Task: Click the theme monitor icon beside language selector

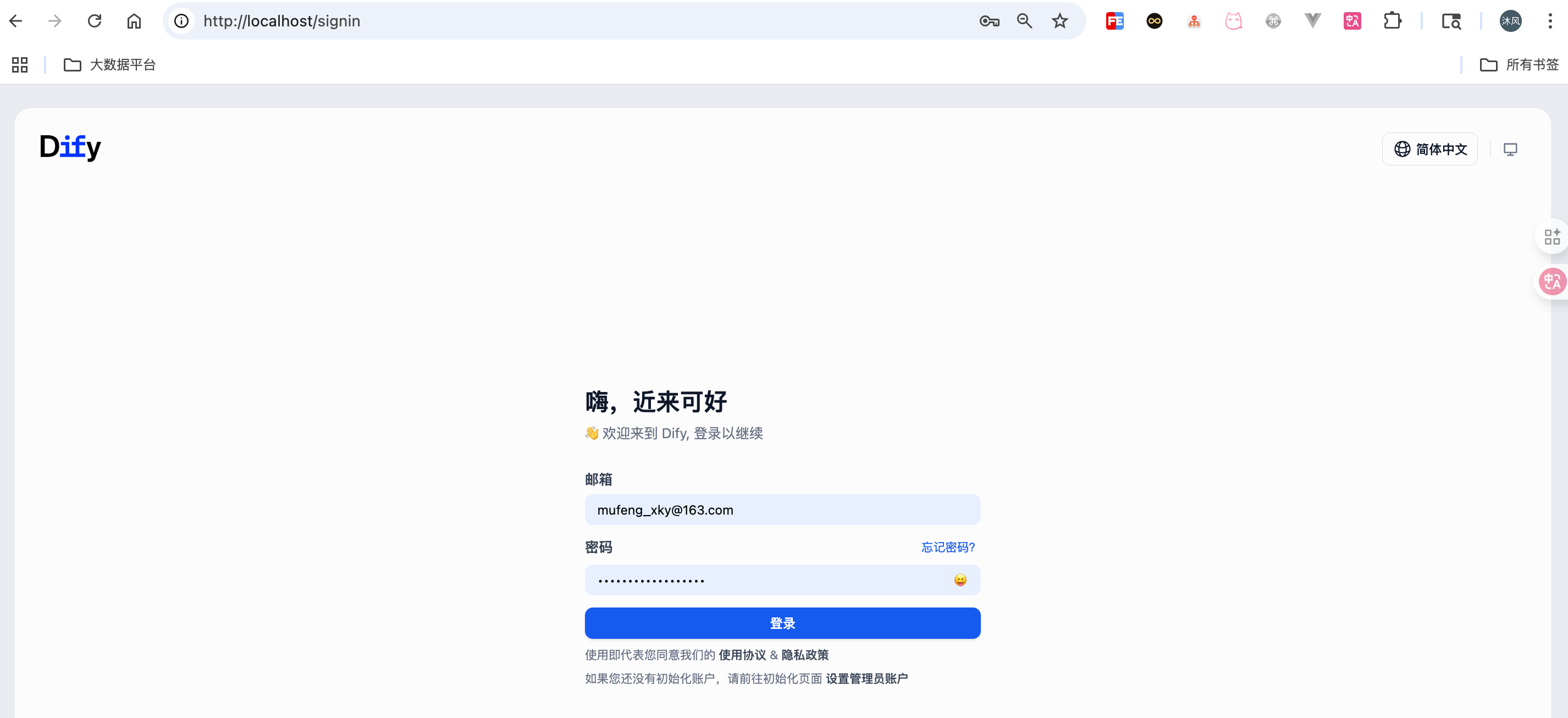Action: pos(1510,148)
